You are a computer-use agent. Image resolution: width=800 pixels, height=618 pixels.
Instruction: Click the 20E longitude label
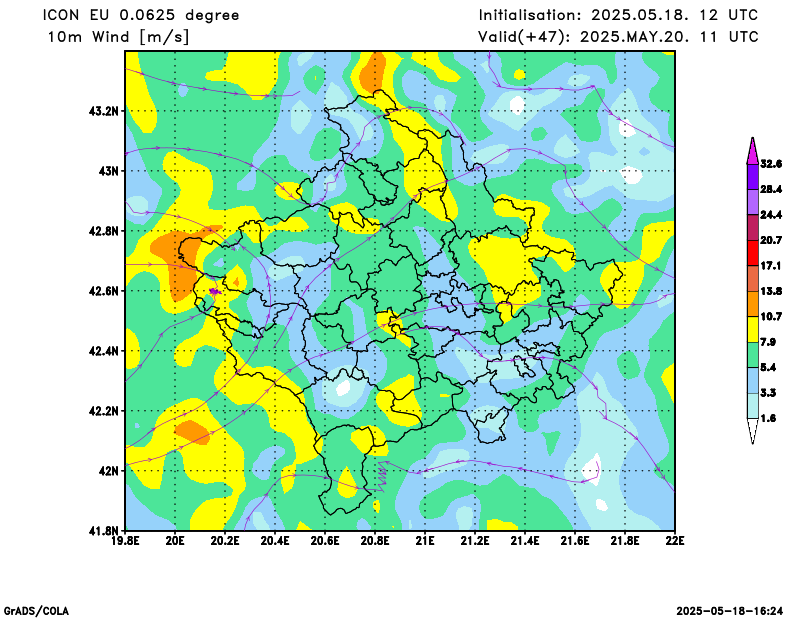tap(175, 541)
